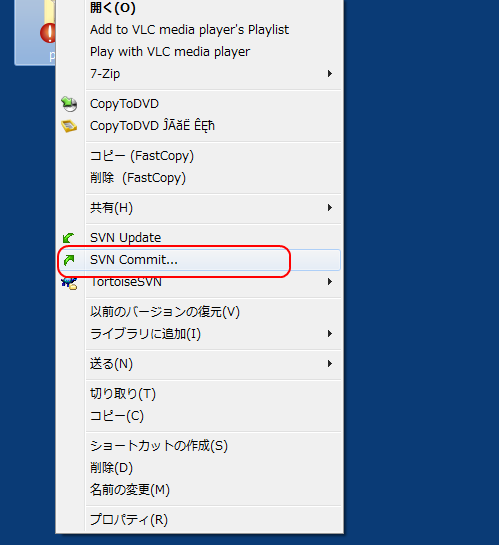499x545 pixels.
Task: Select Add to VLC media player's Playlist
Action: [x=198, y=30]
